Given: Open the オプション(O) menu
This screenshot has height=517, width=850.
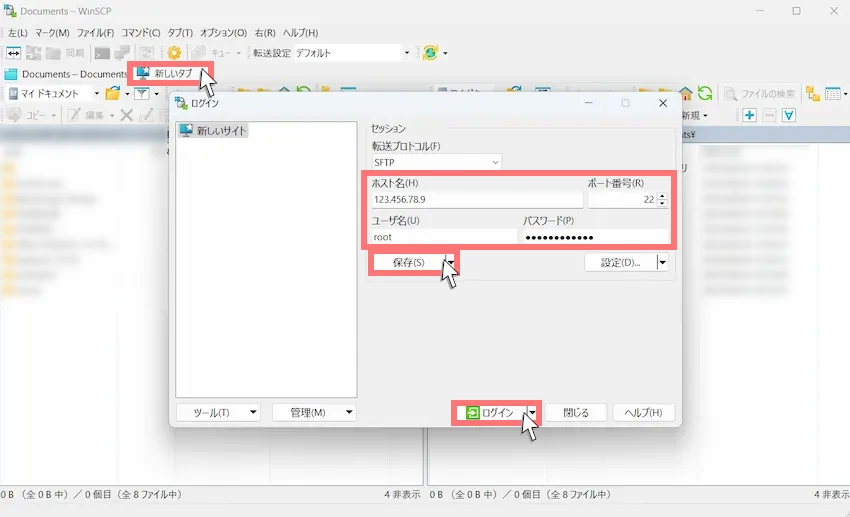Looking at the screenshot, I should (x=223, y=33).
